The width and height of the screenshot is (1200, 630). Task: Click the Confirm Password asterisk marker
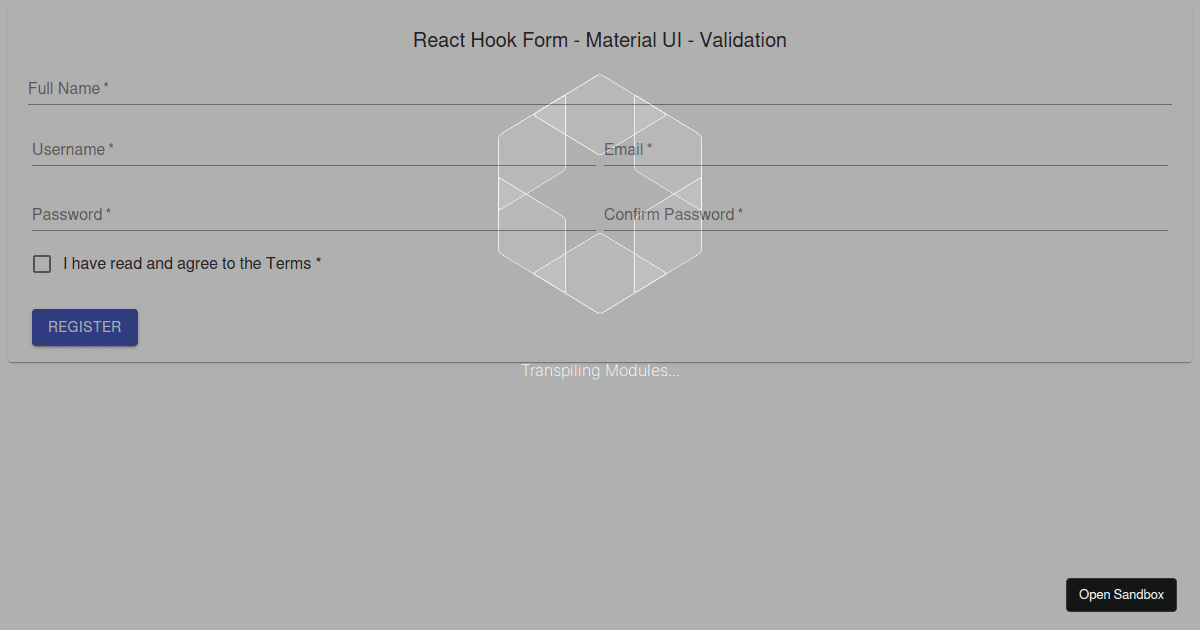(740, 210)
